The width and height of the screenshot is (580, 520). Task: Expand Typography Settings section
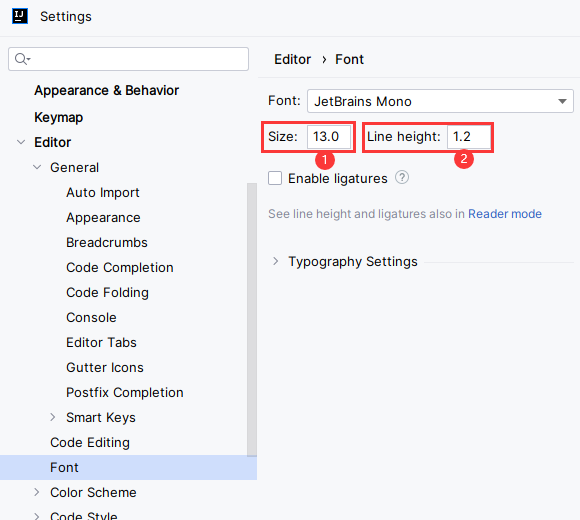[x=276, y=261]
